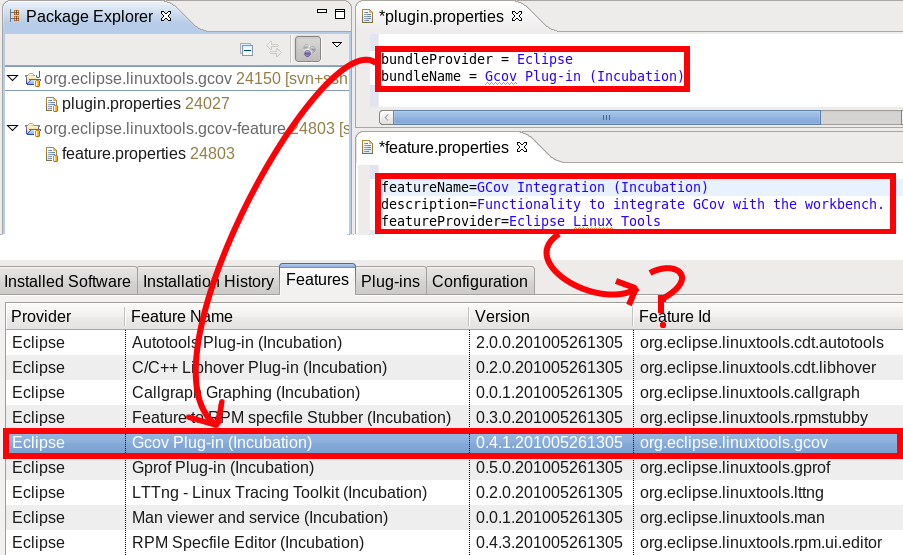Click featureProvider line in feature.properties
The height and width of the screenshot is (555, 903).
[x=521, y=221]
